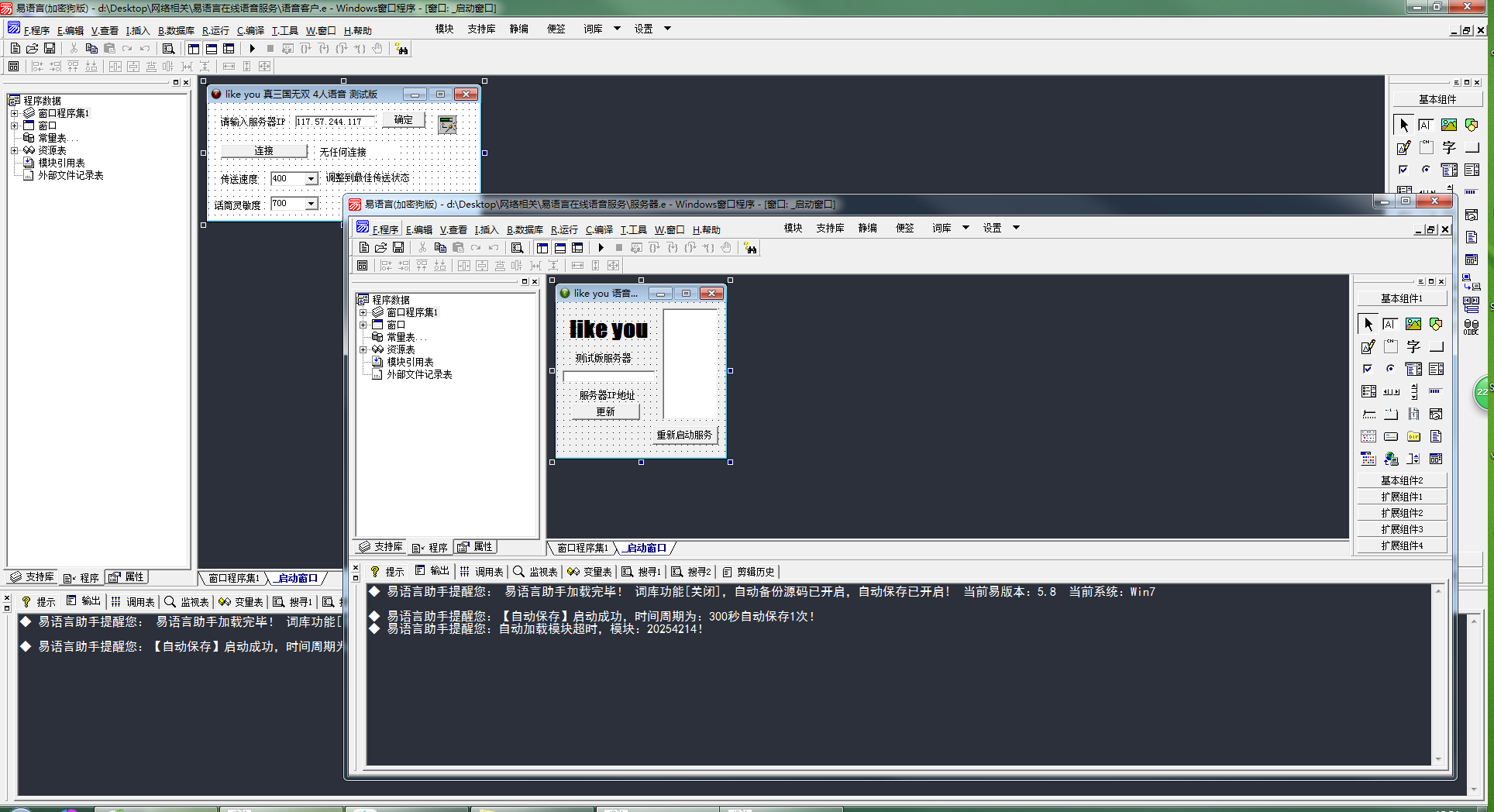Click the Run (play) icon in client window toolbar

[x=252, y=49]
